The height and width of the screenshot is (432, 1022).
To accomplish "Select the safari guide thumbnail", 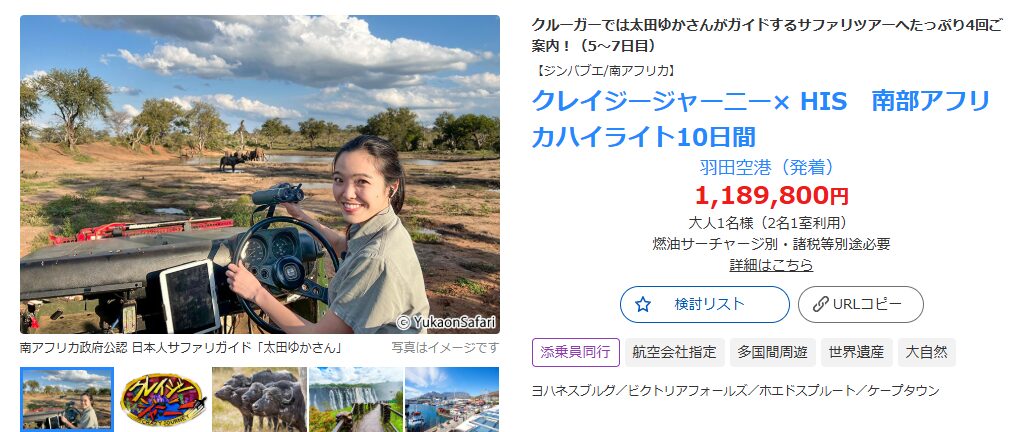I will (67, 399).
